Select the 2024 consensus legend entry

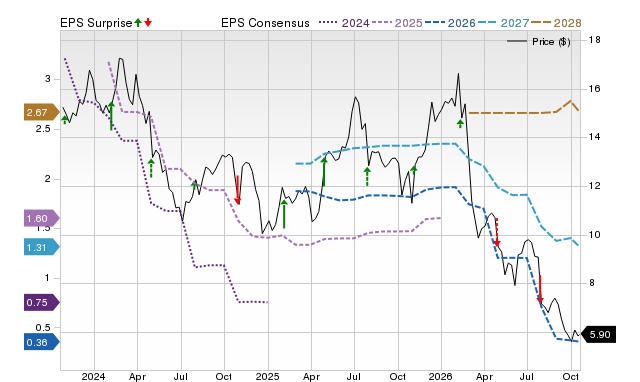[344, 23]
